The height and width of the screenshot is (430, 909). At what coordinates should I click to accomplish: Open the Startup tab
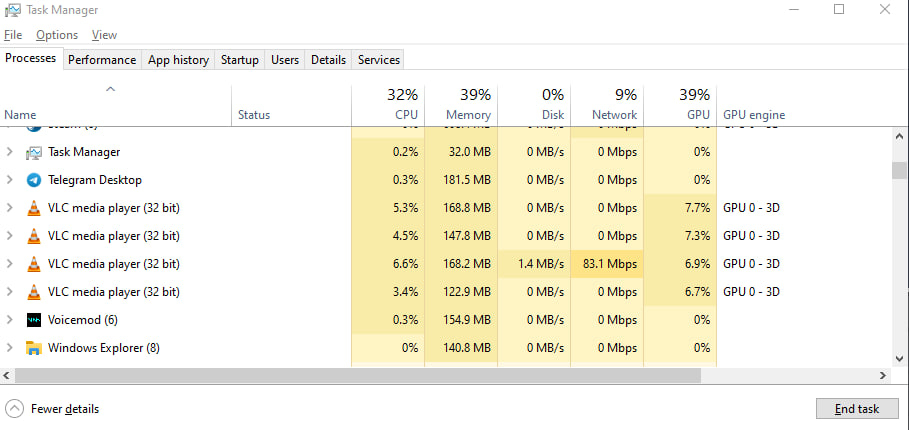coord(239,60)
